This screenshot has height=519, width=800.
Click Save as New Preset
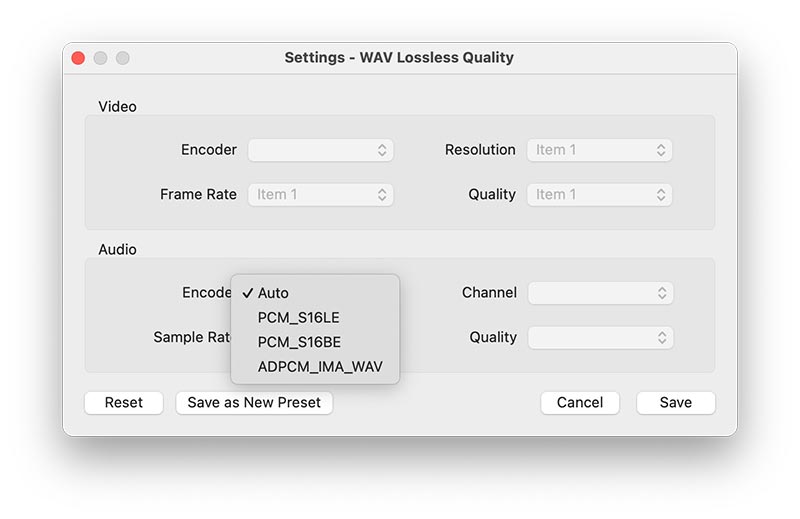click(254, 402)
